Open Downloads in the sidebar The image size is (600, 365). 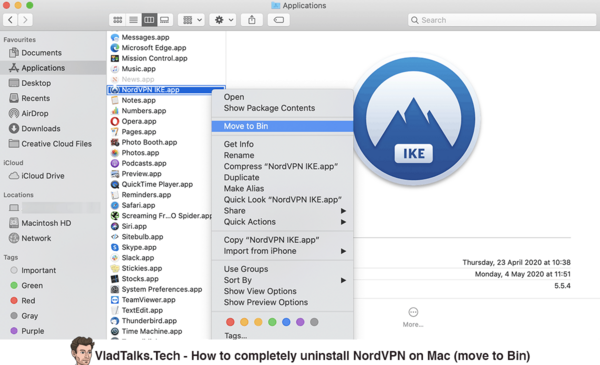coord(34,129)
